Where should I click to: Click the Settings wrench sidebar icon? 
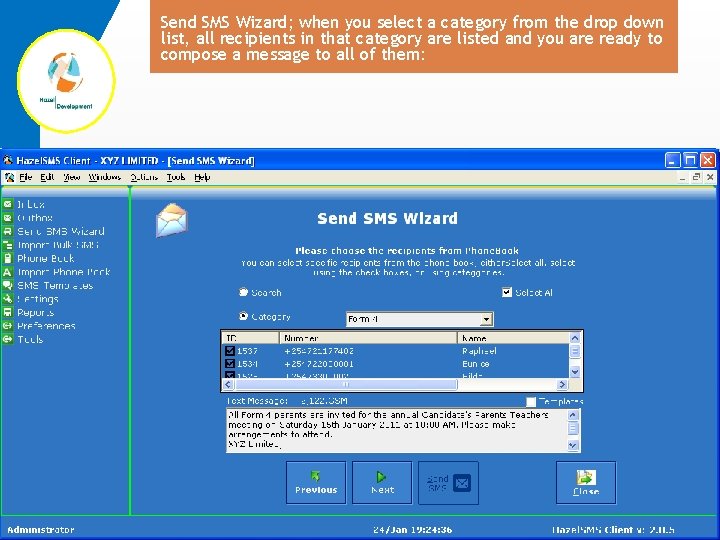click(7, 299)
